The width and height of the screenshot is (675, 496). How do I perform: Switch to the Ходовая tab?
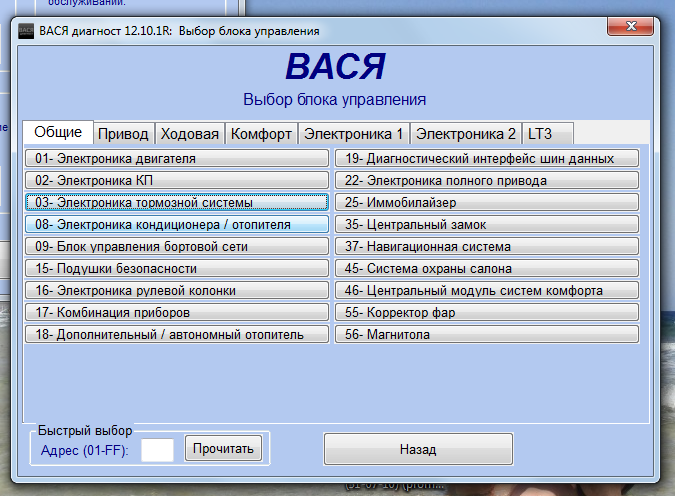[190, 134]
